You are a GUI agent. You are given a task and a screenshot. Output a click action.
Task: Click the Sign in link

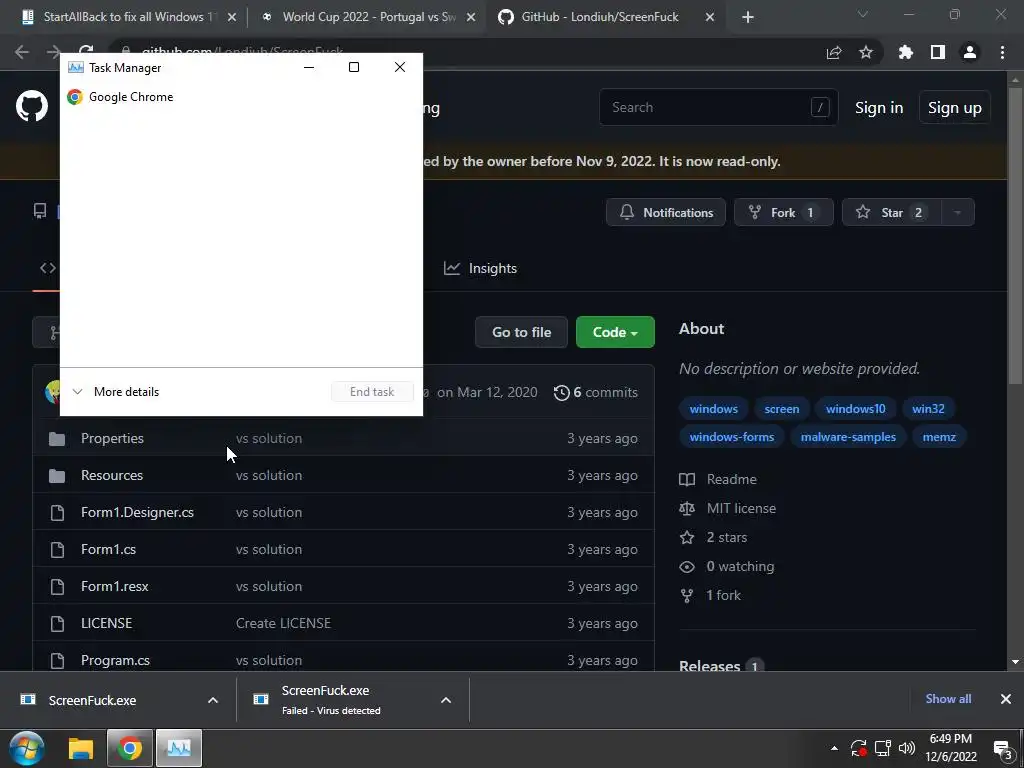coord(879,108)
